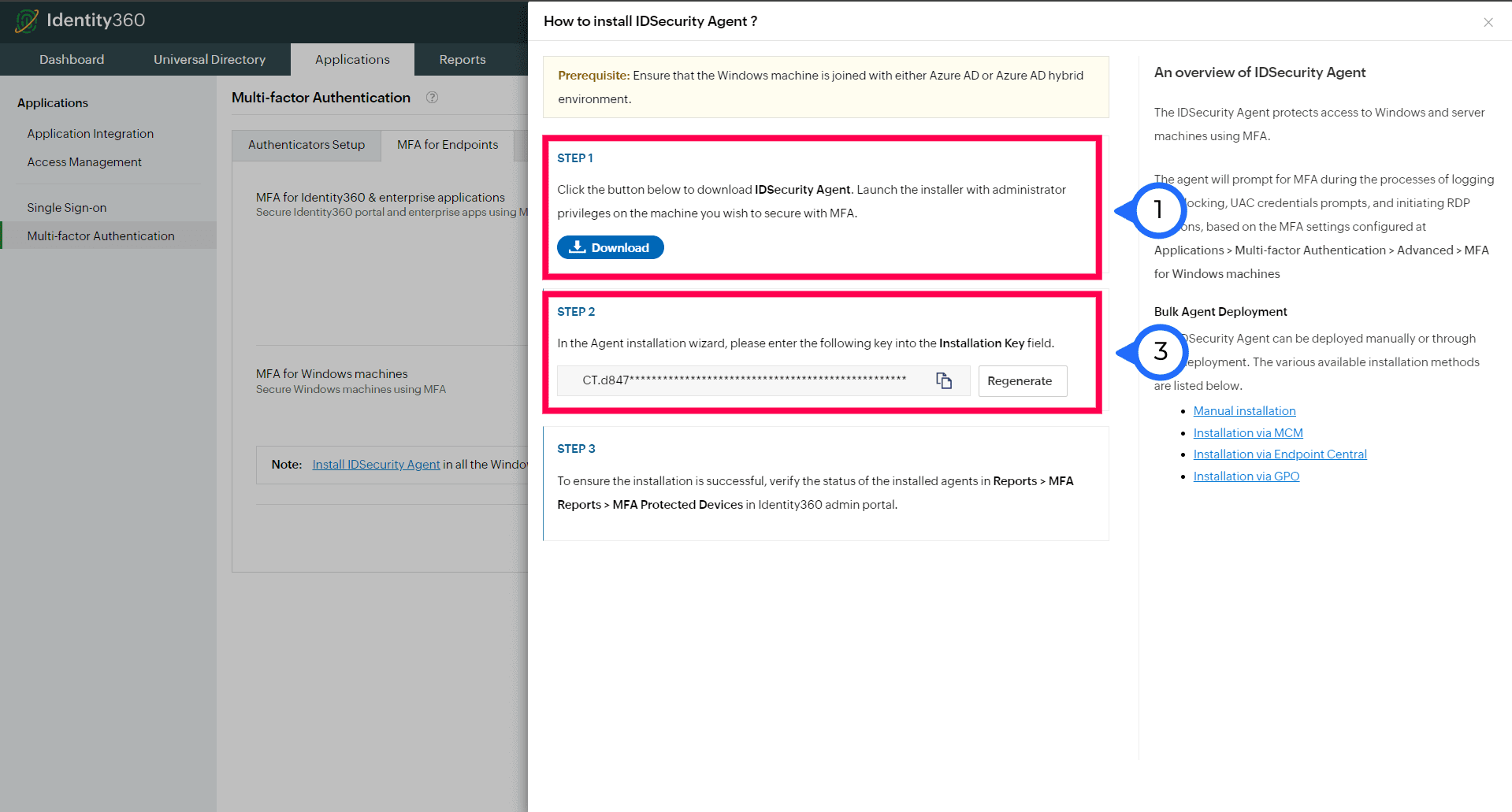Viewport: 1512px width, 812px height.
Task: Click the 'Bulk Agent Deployment' heading
Action: pyautogui.click(x=1220, y=312)
